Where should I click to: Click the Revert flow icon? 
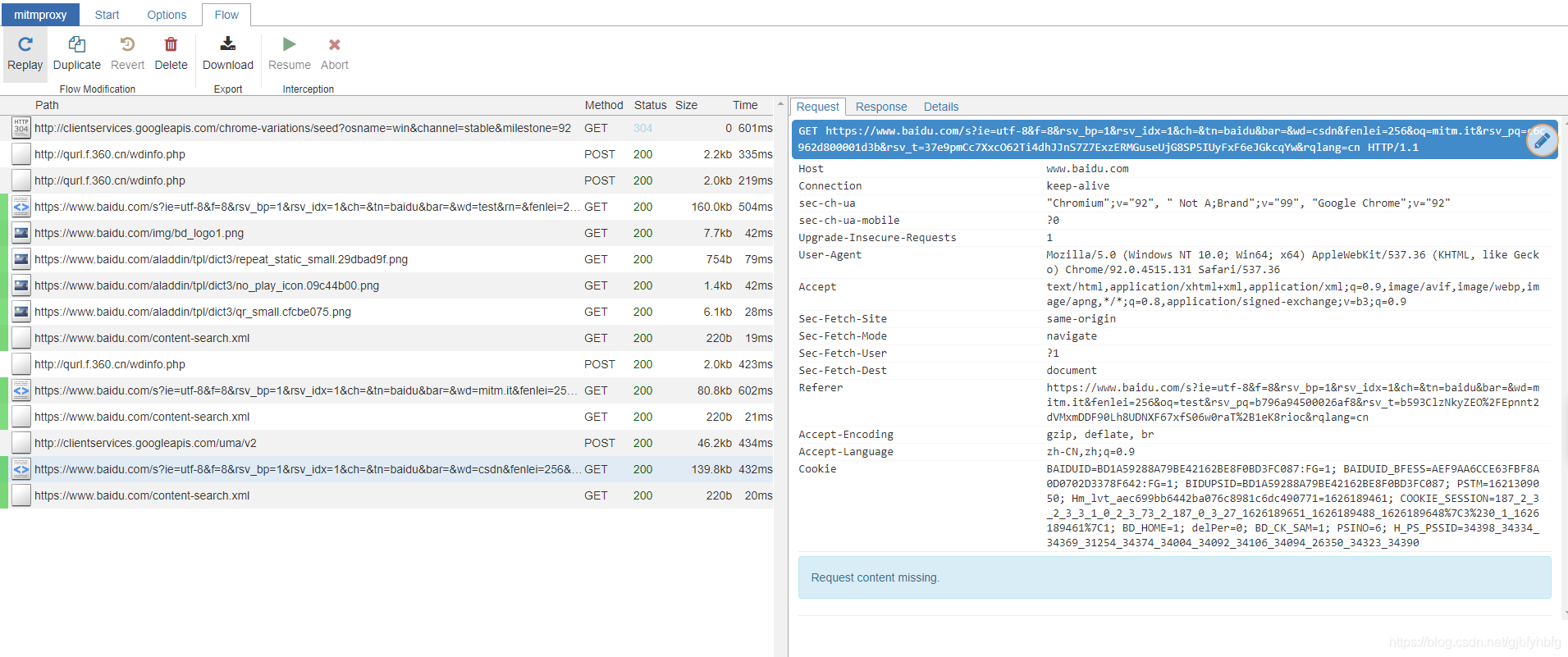127,44
